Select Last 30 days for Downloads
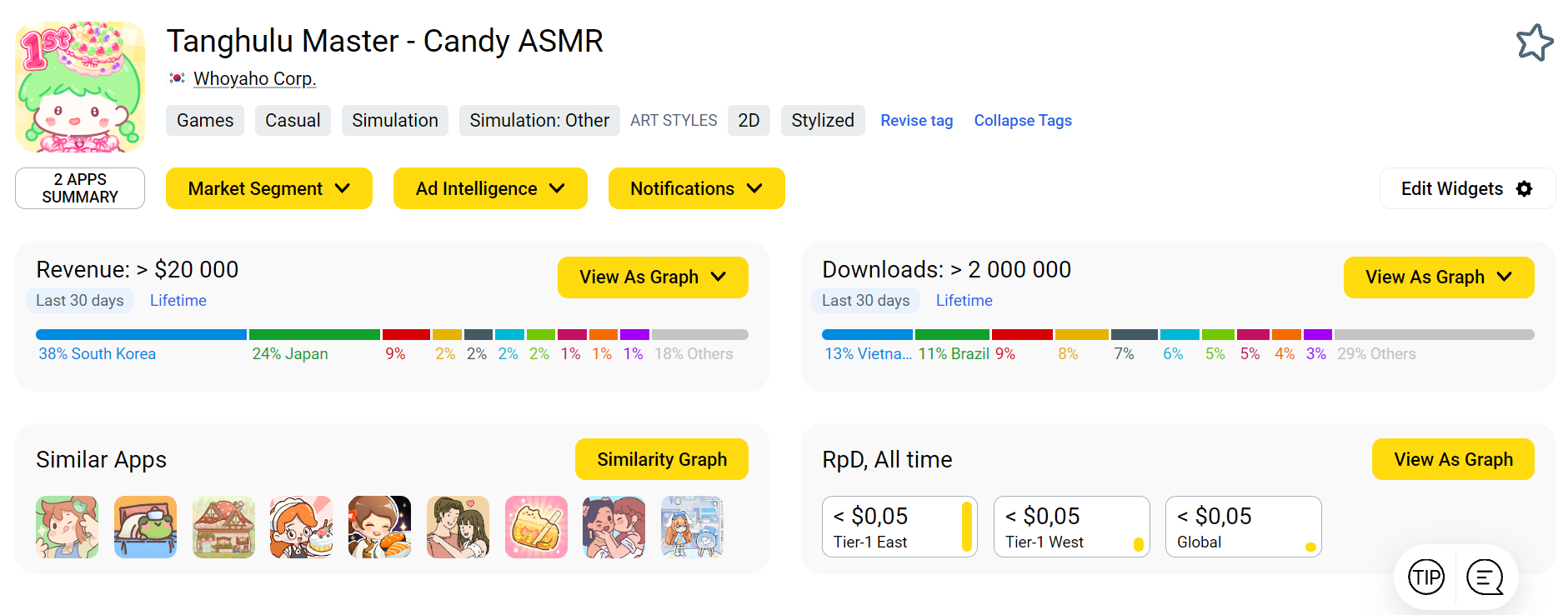The height and width of the screenshot is (615, 1568). [x=865, y=301]
